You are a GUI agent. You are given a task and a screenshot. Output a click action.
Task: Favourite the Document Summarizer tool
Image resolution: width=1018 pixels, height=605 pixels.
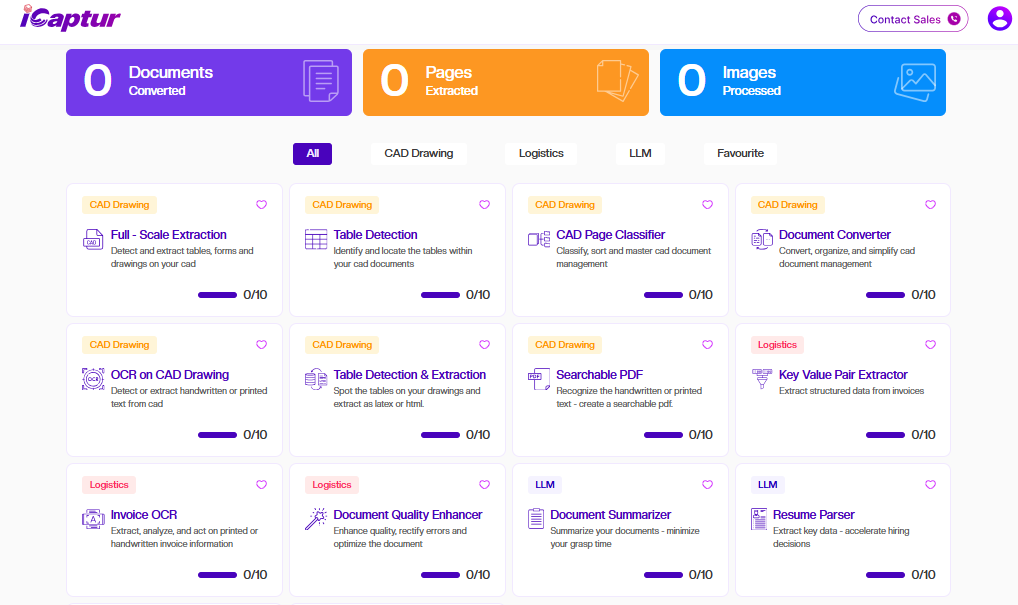pos(707,485)
